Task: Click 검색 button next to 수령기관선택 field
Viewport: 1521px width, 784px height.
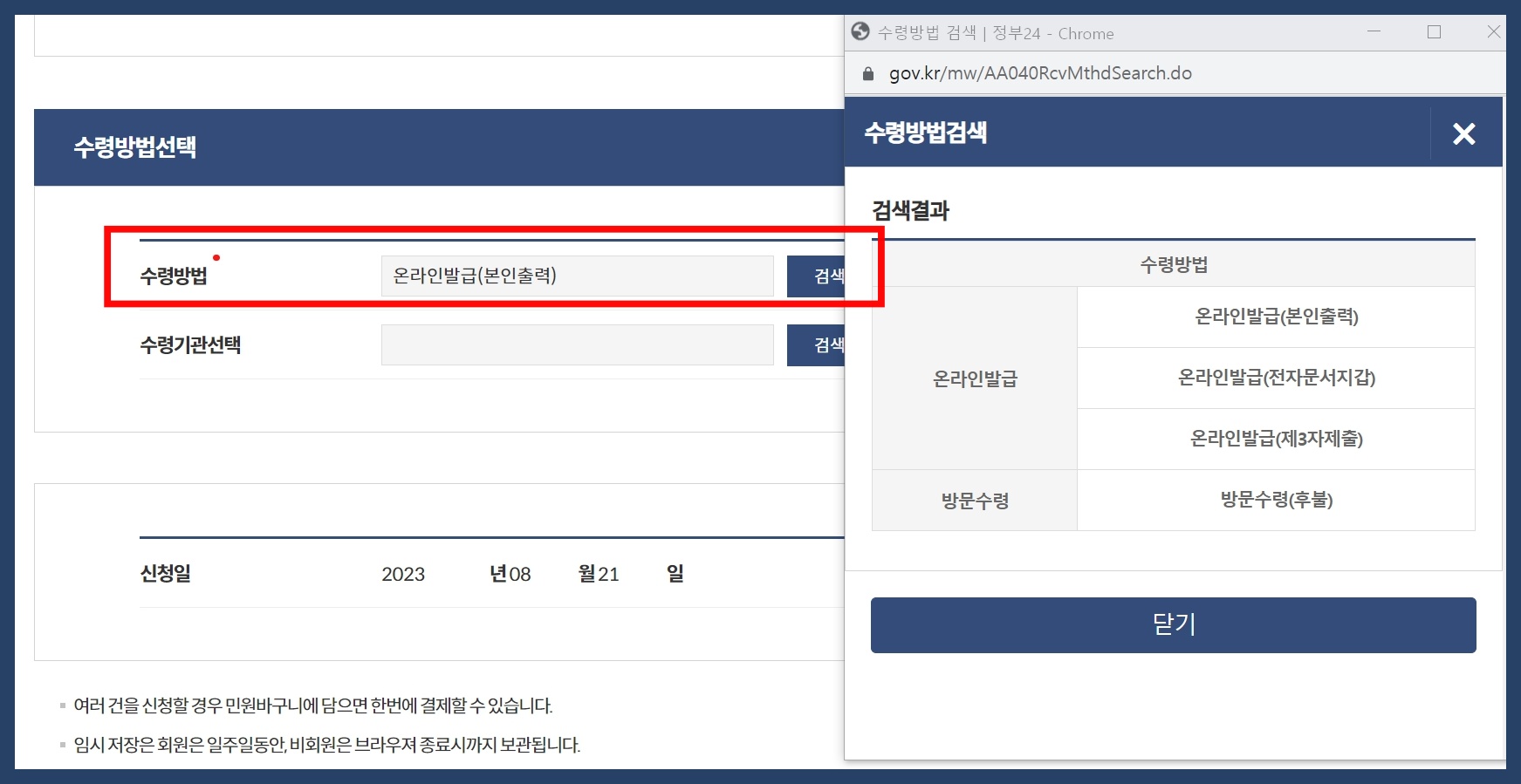Action: (816, 345)
